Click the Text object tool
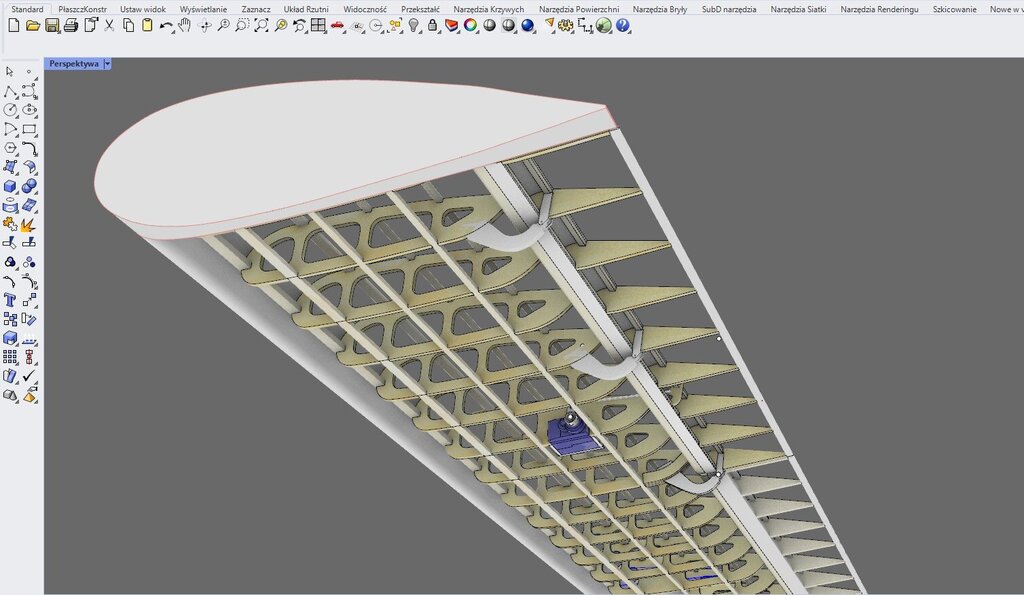1024x595 pixels. (x=10, y=300)
